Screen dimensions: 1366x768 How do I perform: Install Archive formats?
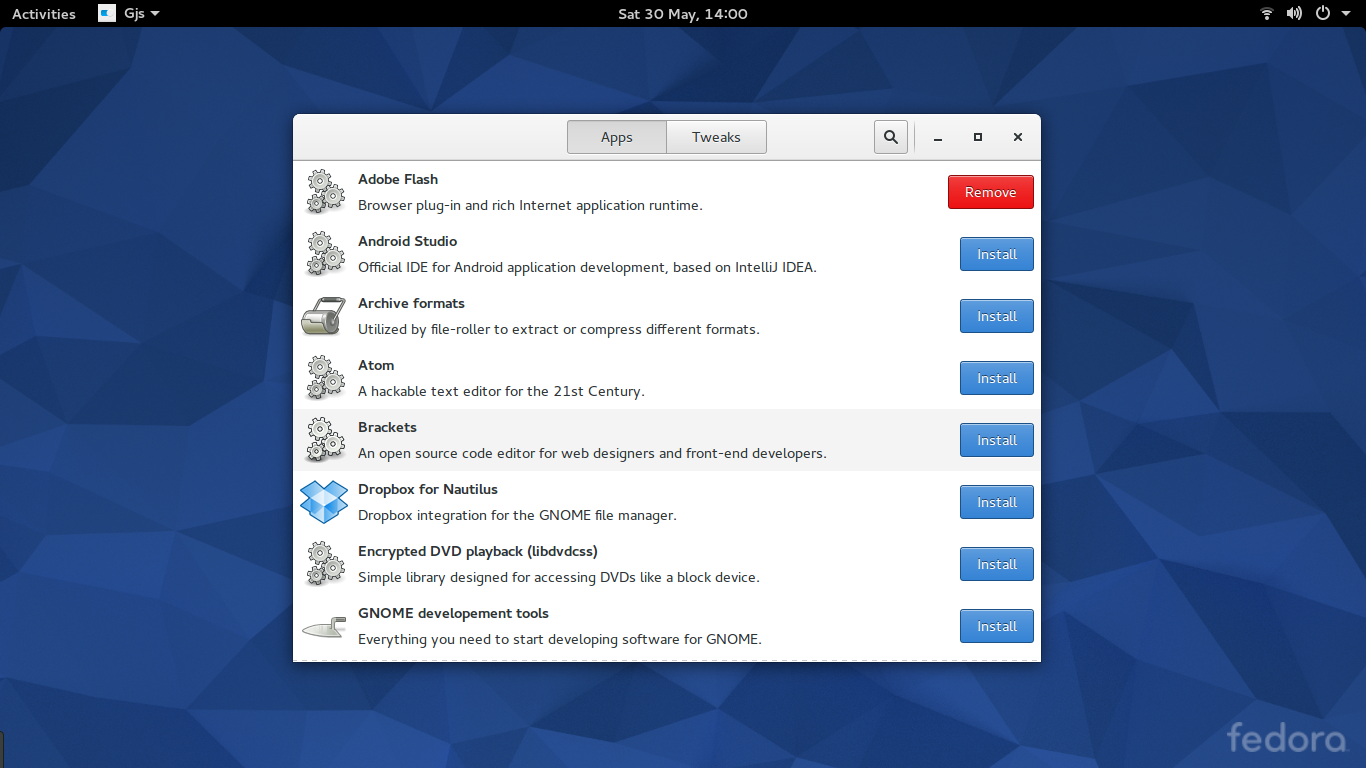[x=997, y=316]
